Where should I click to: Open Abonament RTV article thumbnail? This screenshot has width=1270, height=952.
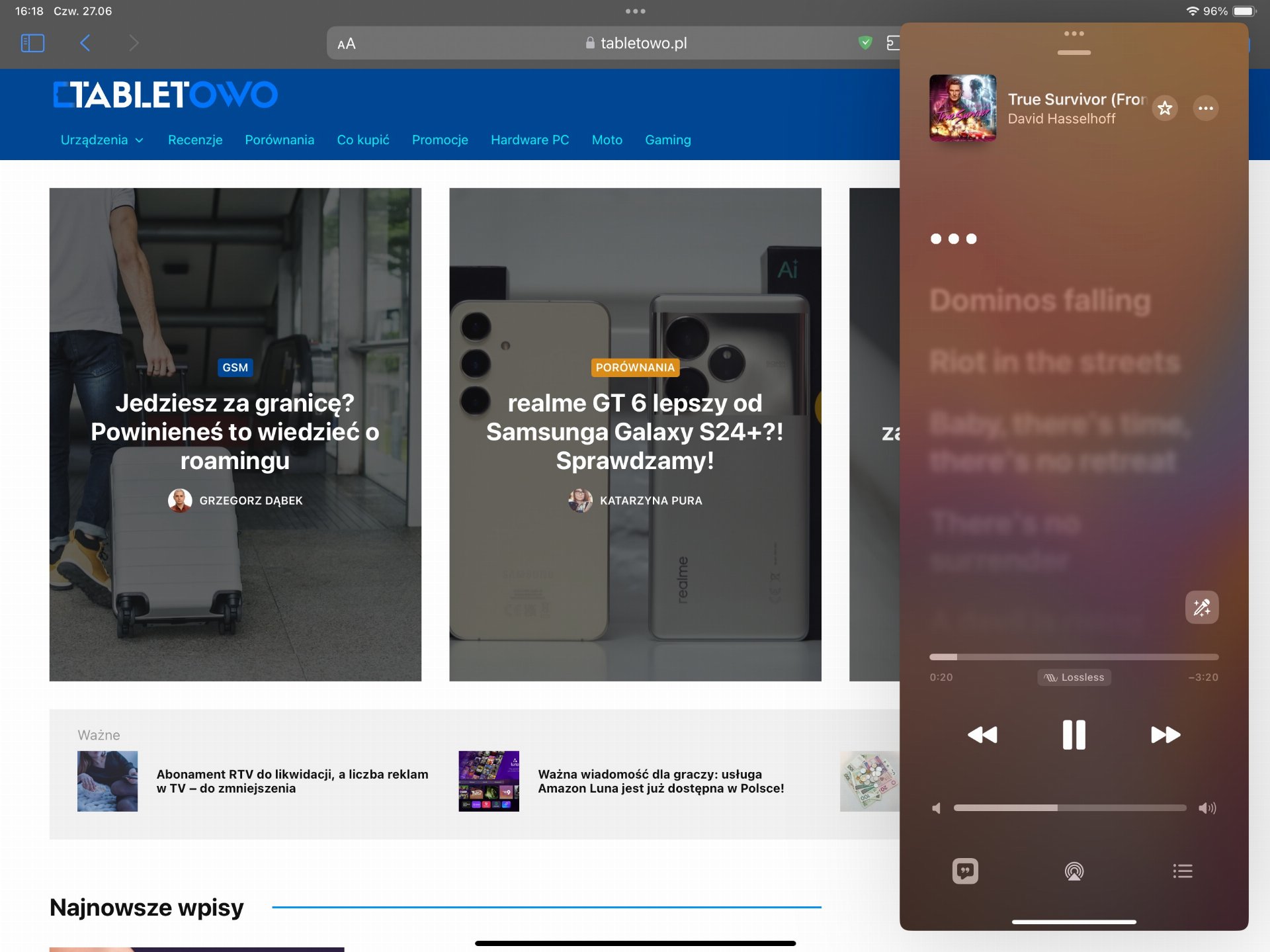[107, 781]
